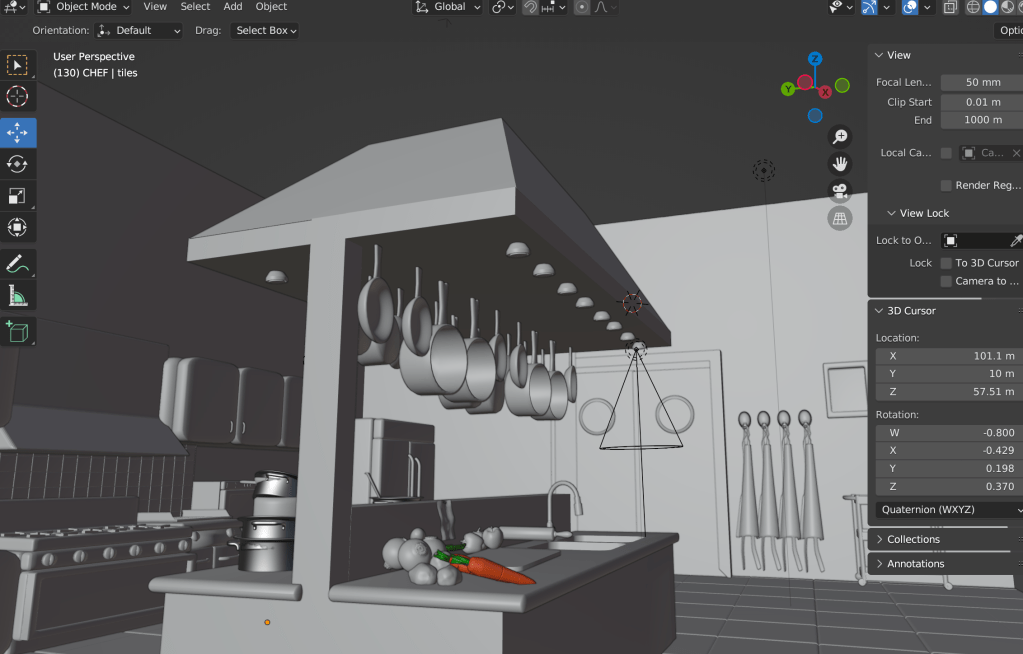Enable Lock To 3D Cursor checkbox
Screen dimensions: 1023x654
pyautogui.click(x=946, y=263)
